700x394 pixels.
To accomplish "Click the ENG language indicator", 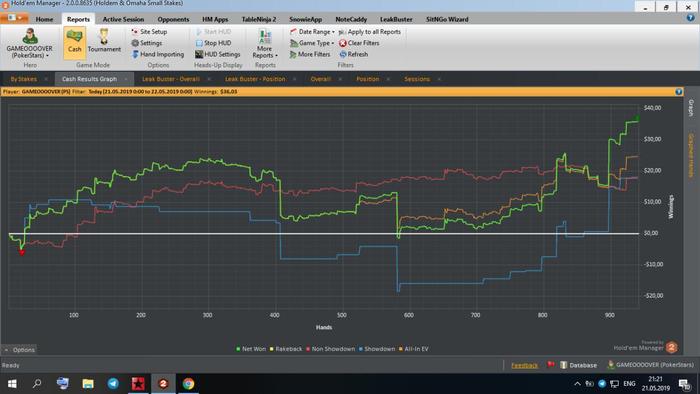I will (x=629, y=383).
